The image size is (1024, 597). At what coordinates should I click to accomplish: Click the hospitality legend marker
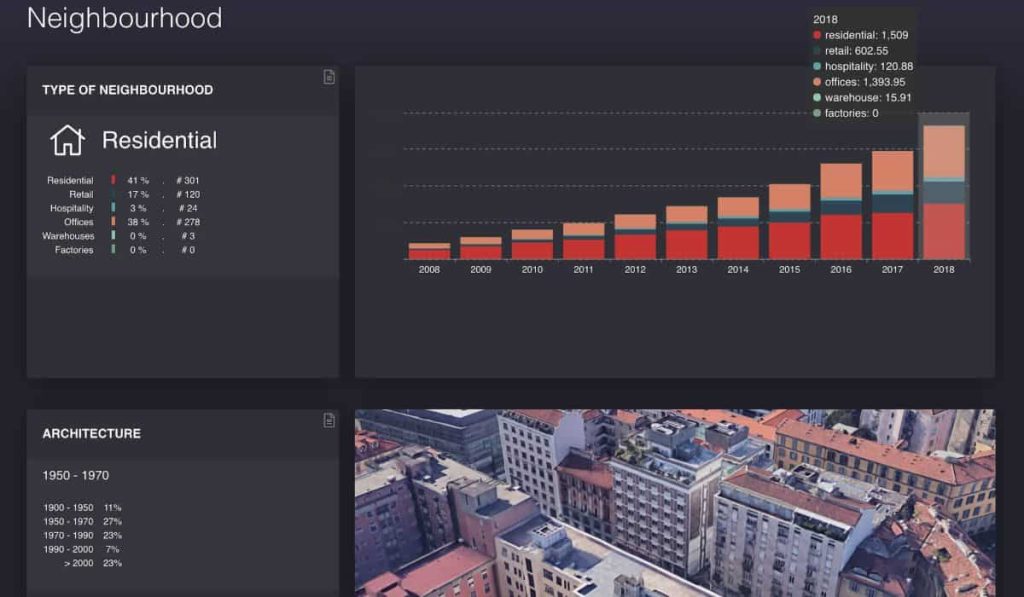[x=818, y=65]
